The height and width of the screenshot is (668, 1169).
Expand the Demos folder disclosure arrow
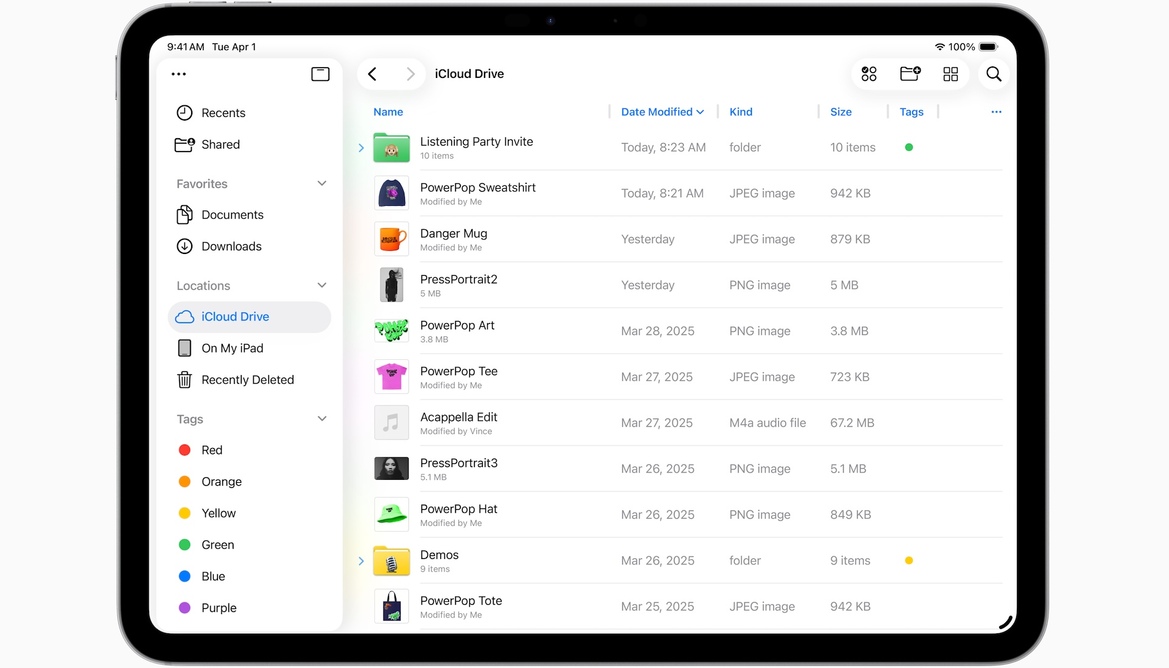pyautogui.click(x=361, y=561)
